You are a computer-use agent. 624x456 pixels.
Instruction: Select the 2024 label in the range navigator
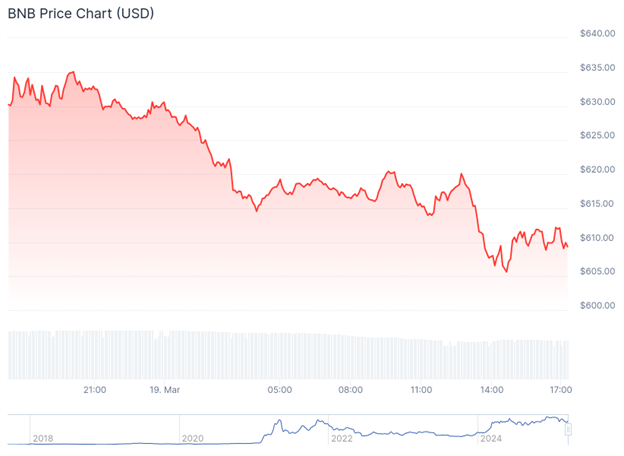[x=491, y=438]
